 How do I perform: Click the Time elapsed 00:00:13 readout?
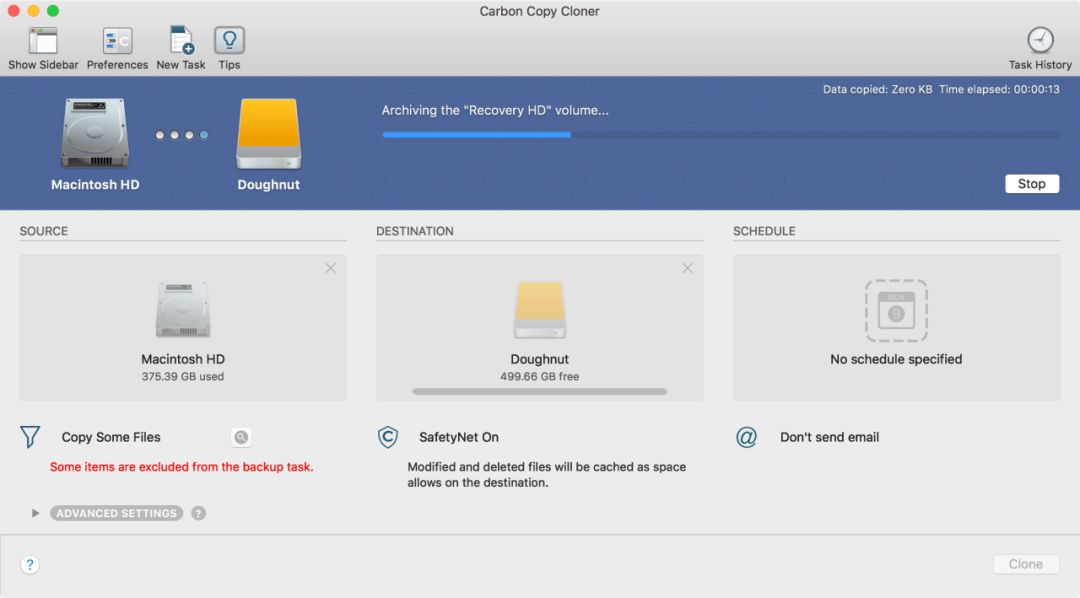pyautogui.click(x=999, y=90)
